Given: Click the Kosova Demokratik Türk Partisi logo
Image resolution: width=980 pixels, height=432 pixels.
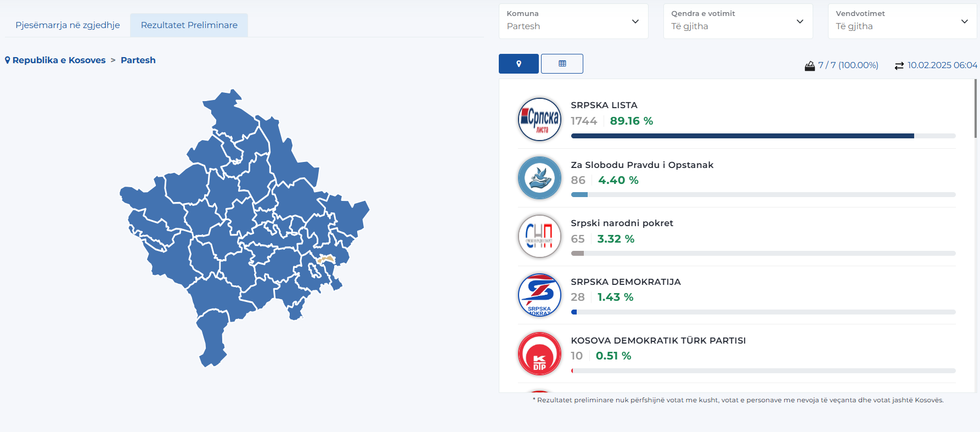Looking at the screenshot, I should click(x=539, y=354).
